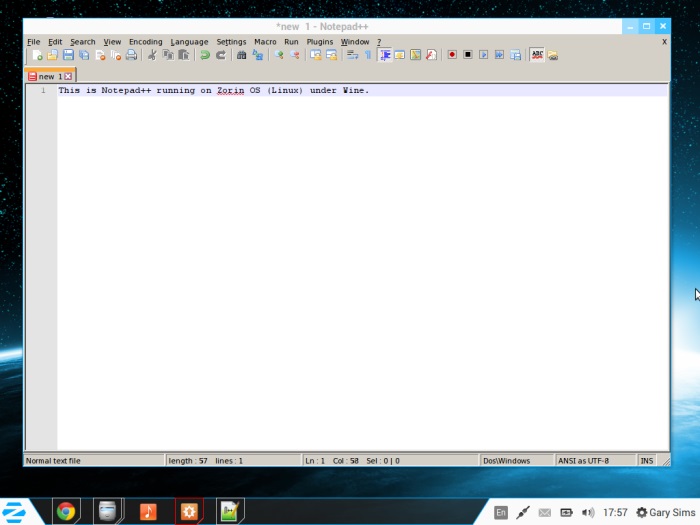This screenshot has height=525, width=700.
Task: Open the Language menu
Action: [x=189, y=42]
